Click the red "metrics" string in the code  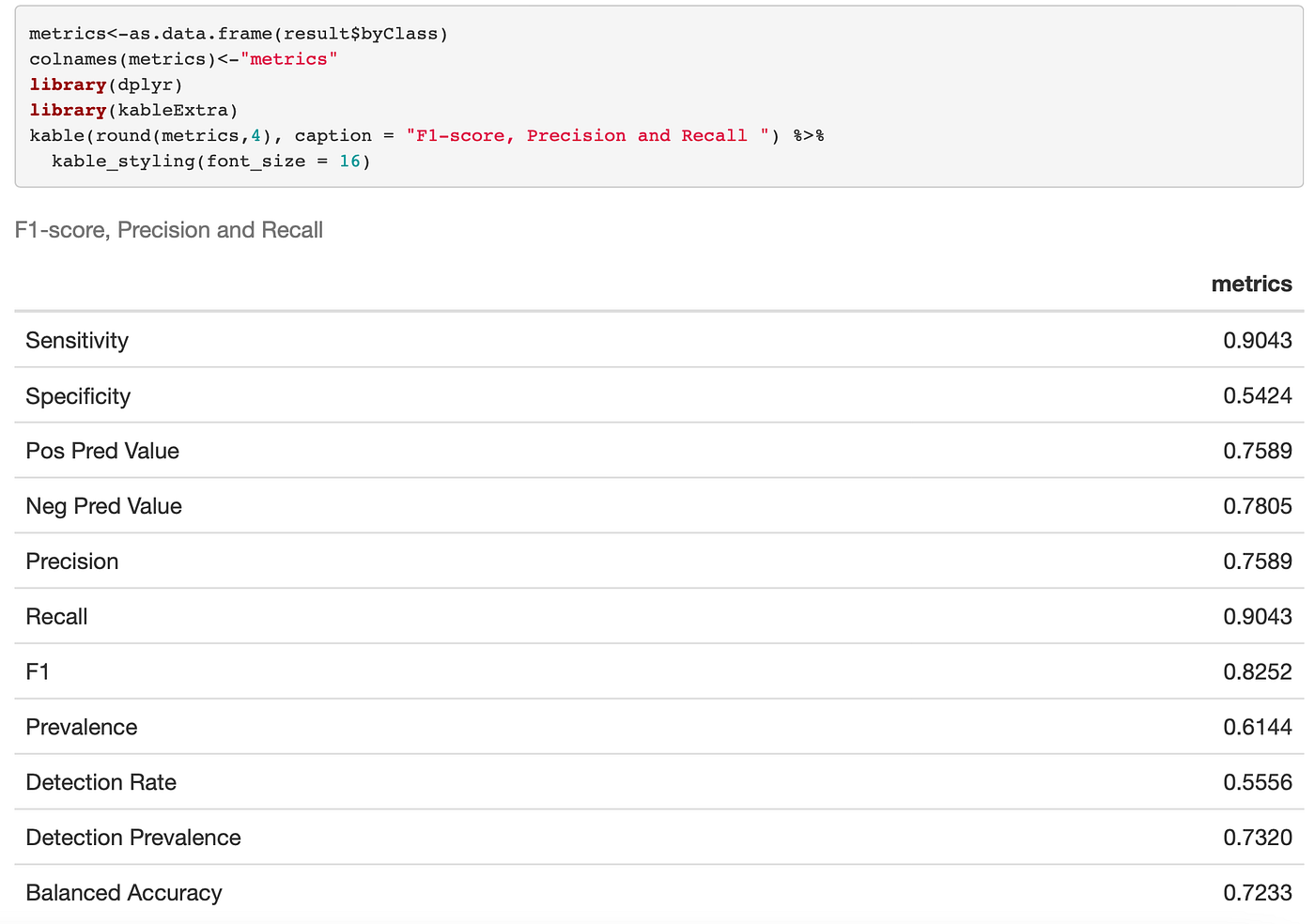click(x=288, y=59)
